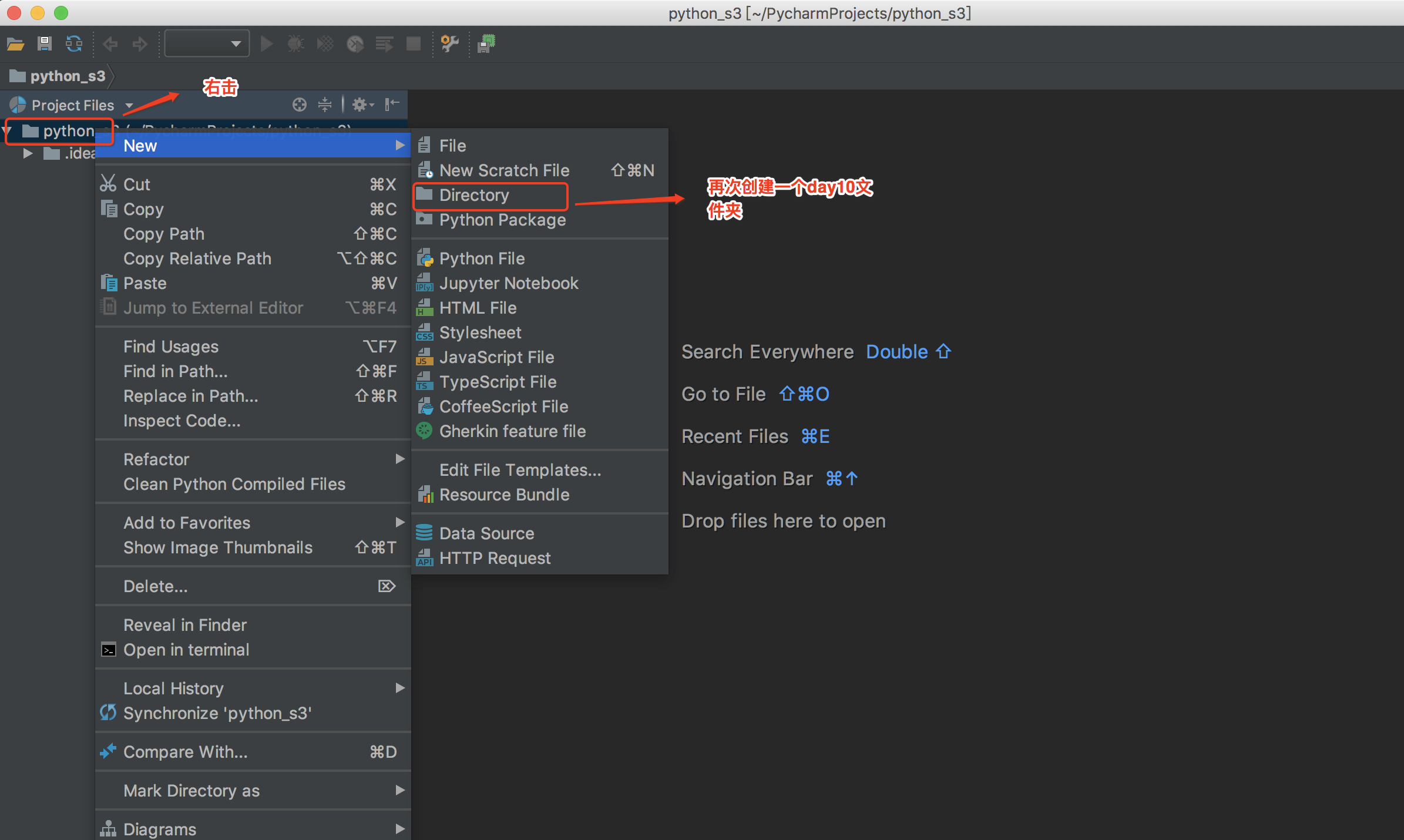This screenshot has width=1404, height=840.
Task: Open the project panel gear settings menu
Action: [362, 105]
